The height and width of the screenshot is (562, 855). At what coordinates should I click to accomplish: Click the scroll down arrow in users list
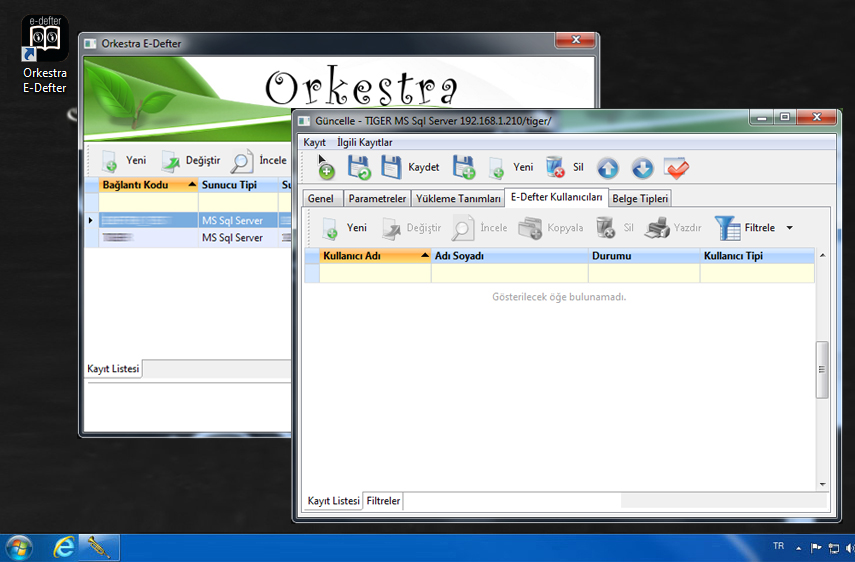pos(822,484)
